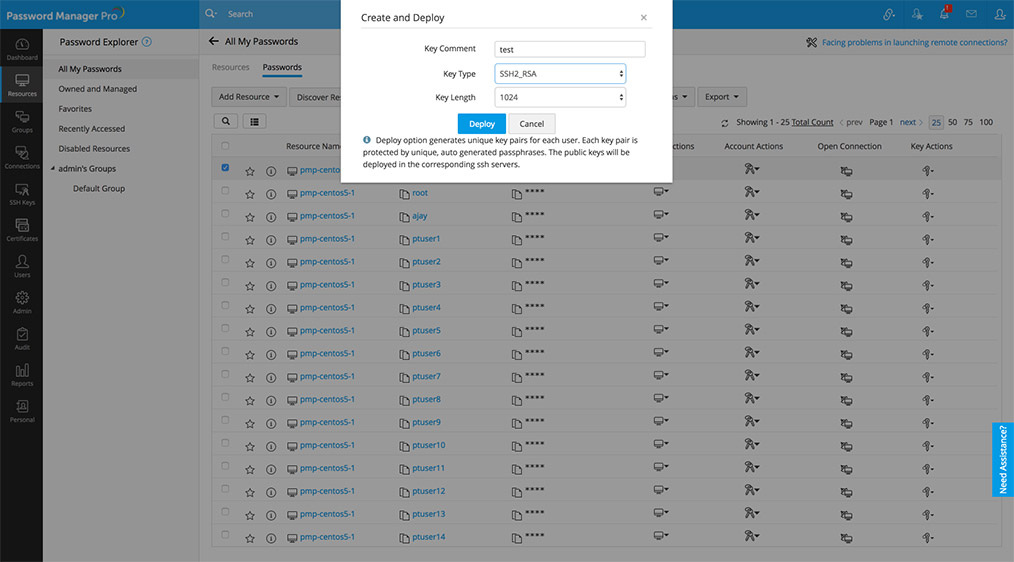Click the Deploy button

pos(482,124)
